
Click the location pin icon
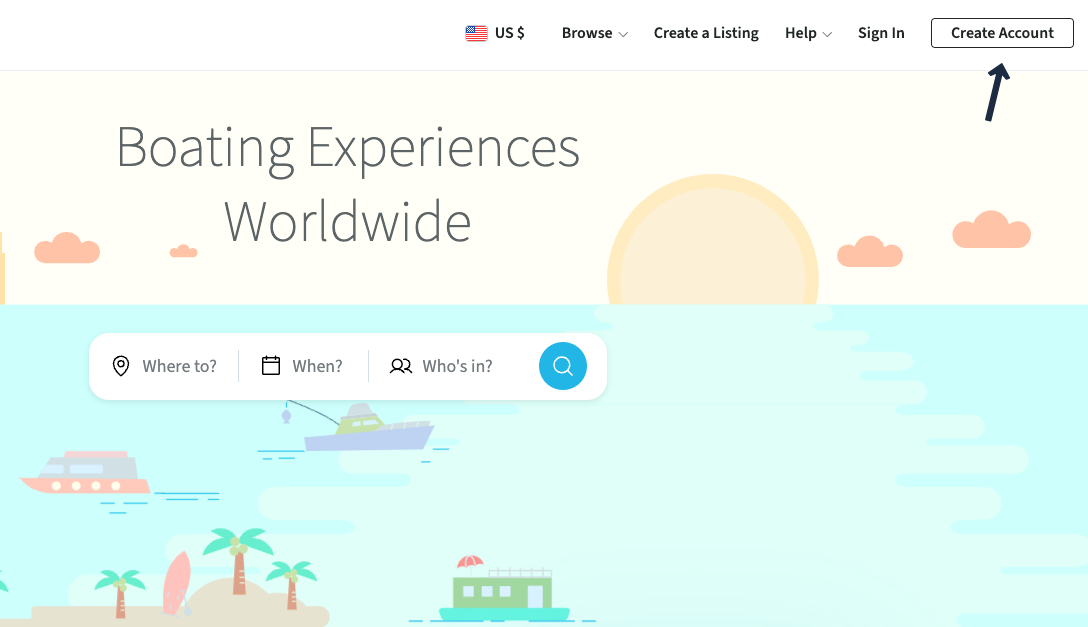pos(121,366)
